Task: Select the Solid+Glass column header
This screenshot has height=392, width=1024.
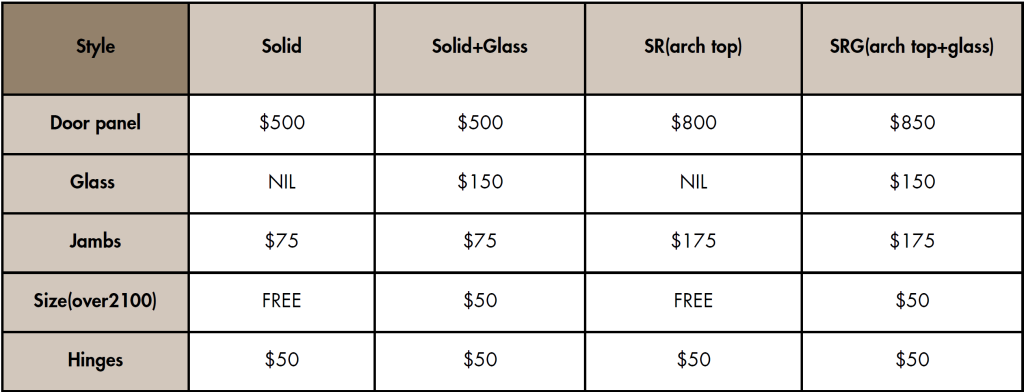Action: click(x=479, y=47)
